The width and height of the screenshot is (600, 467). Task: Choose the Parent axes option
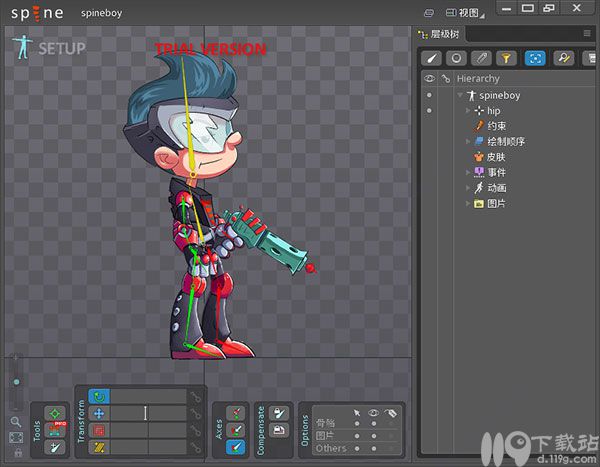point(235,430)
